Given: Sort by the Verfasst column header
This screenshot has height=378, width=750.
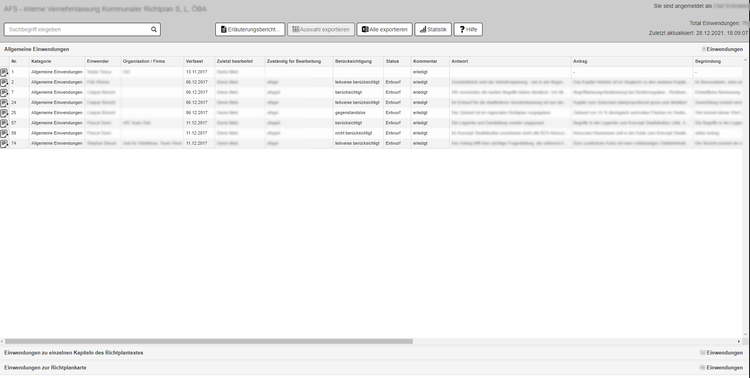Looking at the screenshot, I should (x=195, y=61).
